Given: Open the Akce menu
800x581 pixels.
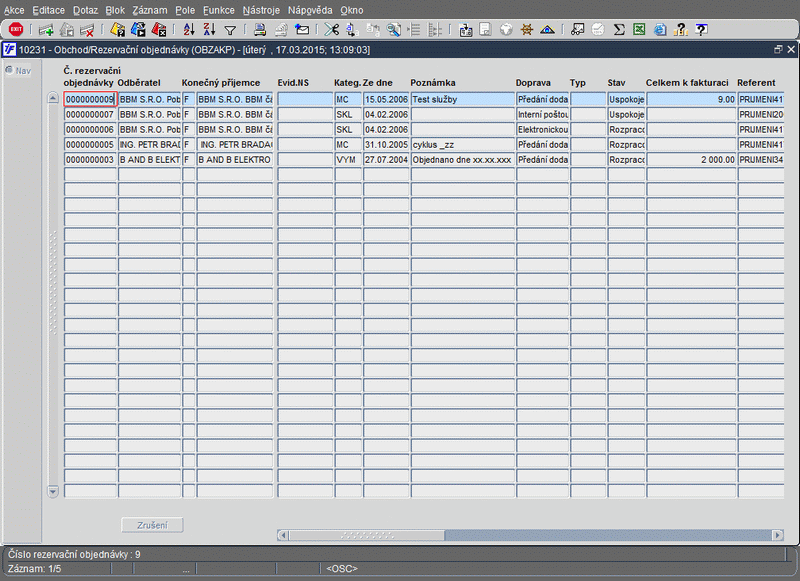Looking at the screenshot, I should [x=14, y=10].
